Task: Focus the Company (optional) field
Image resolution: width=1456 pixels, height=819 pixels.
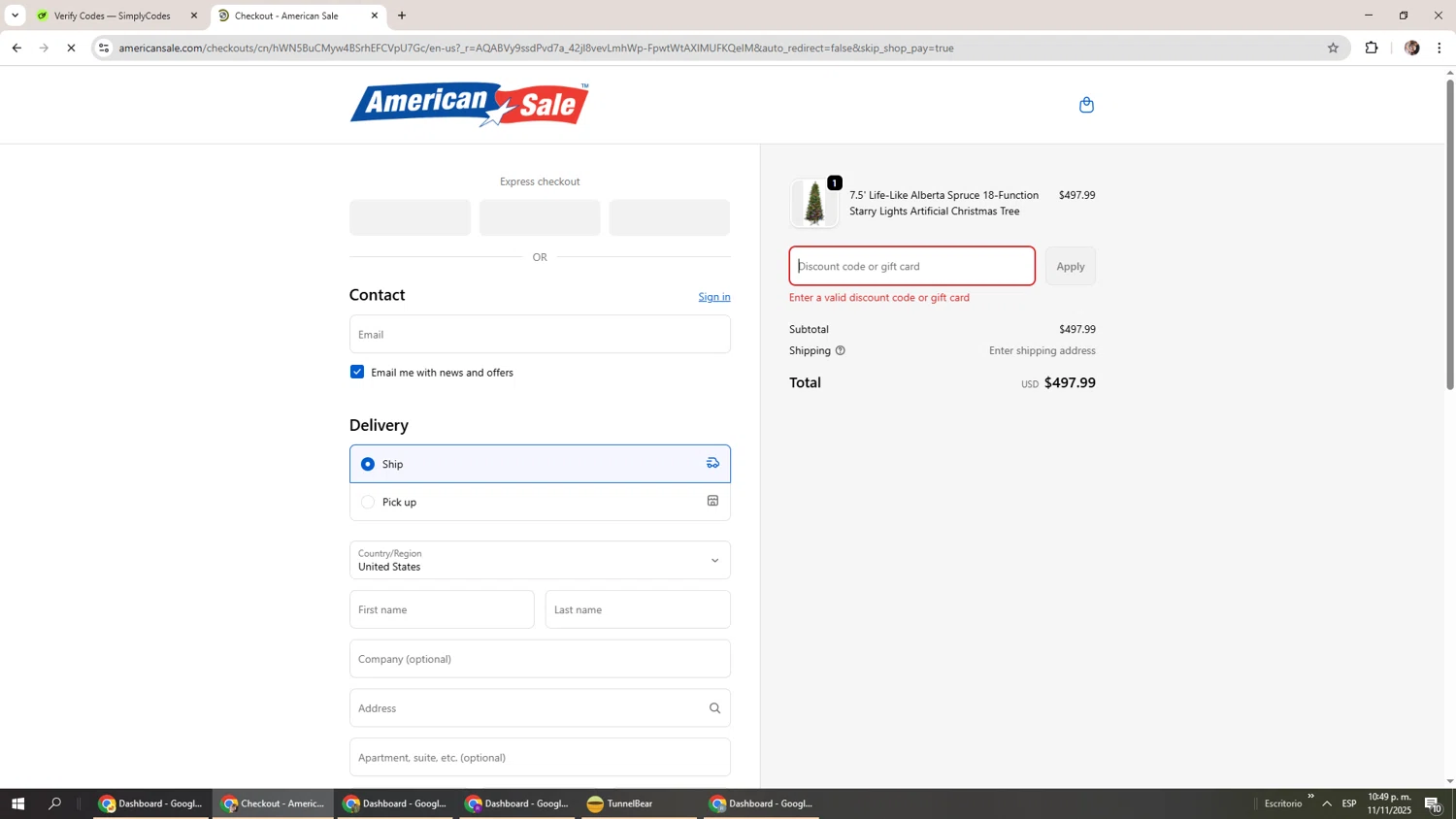Action: (540, 659)
